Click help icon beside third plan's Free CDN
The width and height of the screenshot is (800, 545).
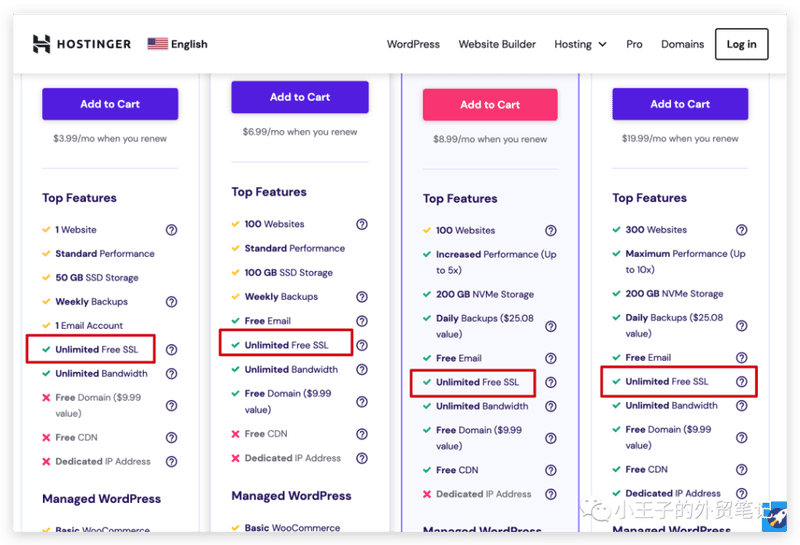(x=551, y=470)
